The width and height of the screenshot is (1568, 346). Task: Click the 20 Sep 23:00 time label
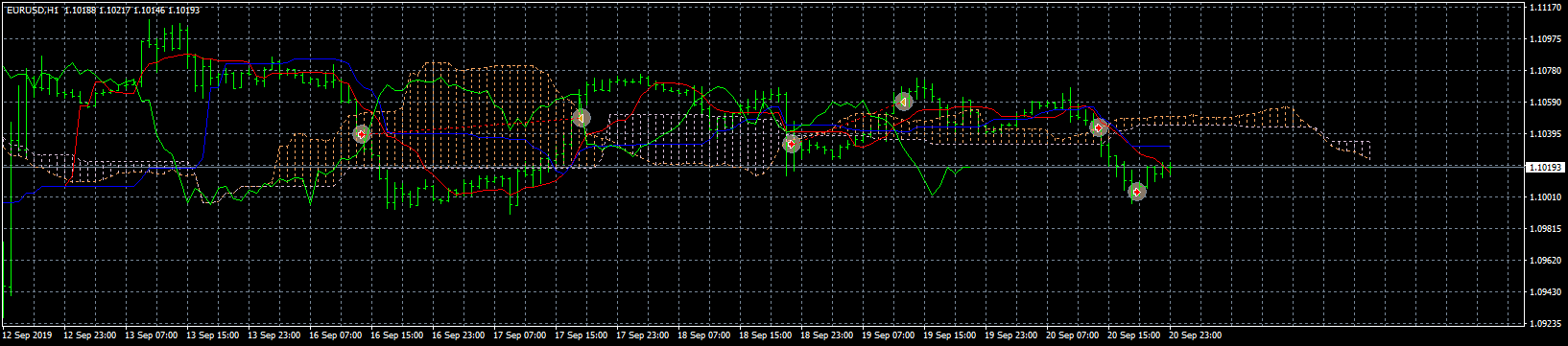coord(1196,336)
